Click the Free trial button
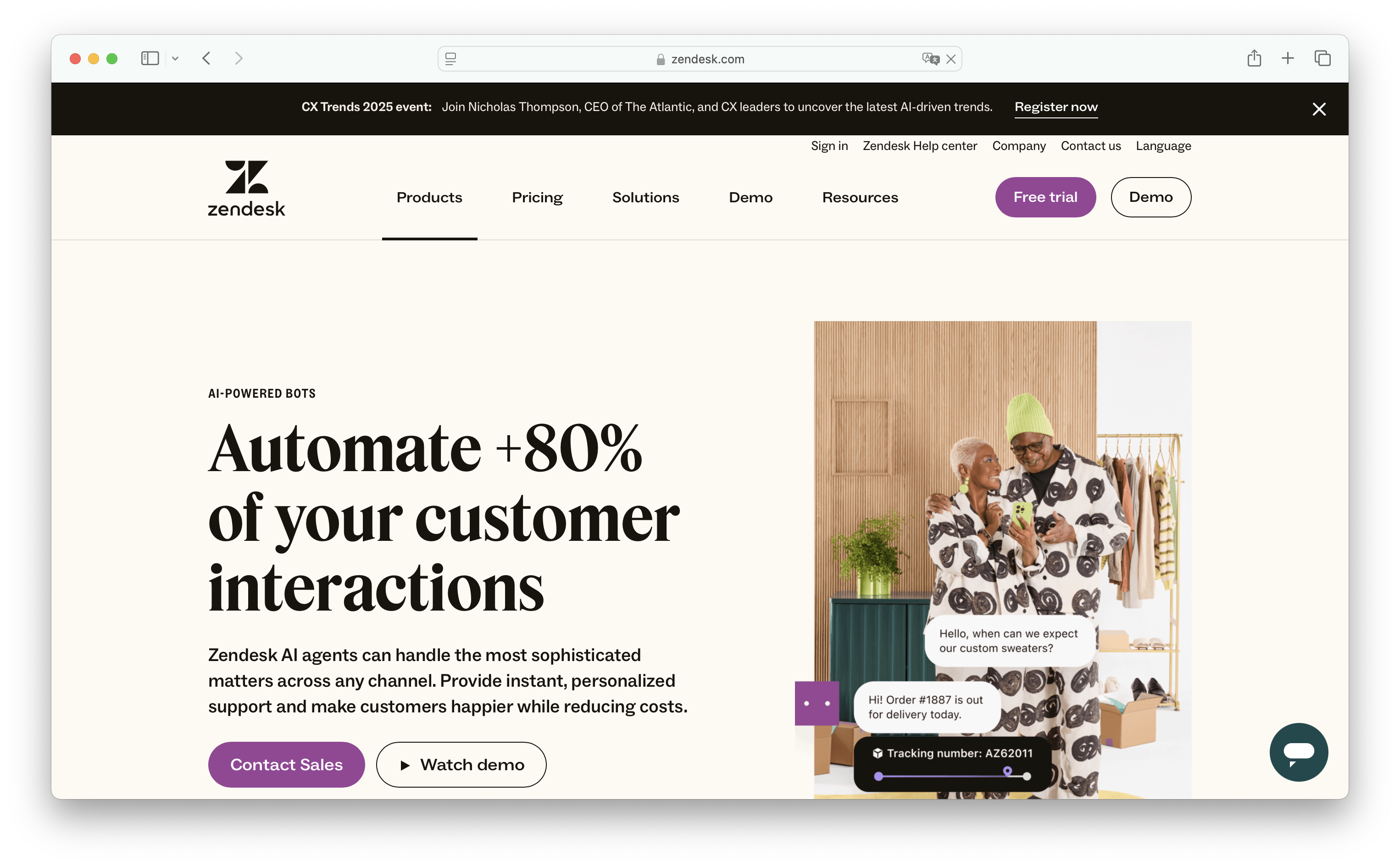Screen dimensions: 1400x867 click(x=1044, y=197)
